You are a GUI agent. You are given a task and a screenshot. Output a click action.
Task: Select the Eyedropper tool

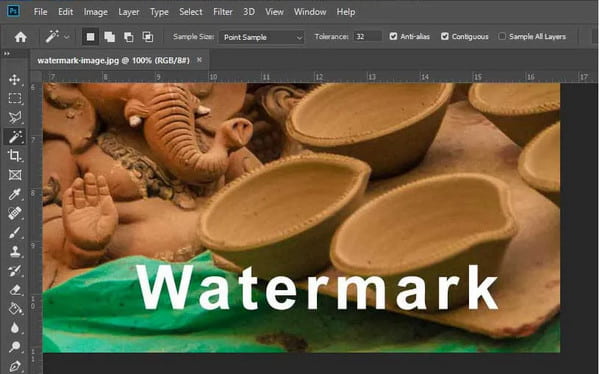point(15,194)
